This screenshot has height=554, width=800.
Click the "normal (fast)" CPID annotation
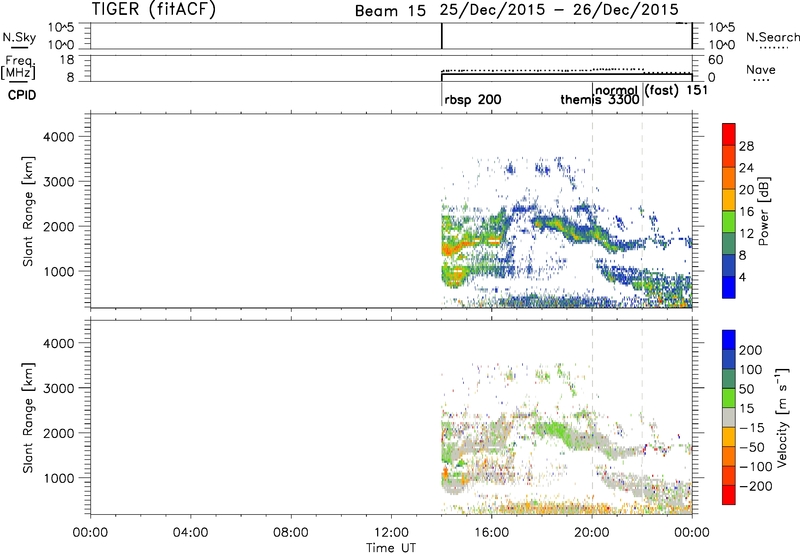click(637, 91)
